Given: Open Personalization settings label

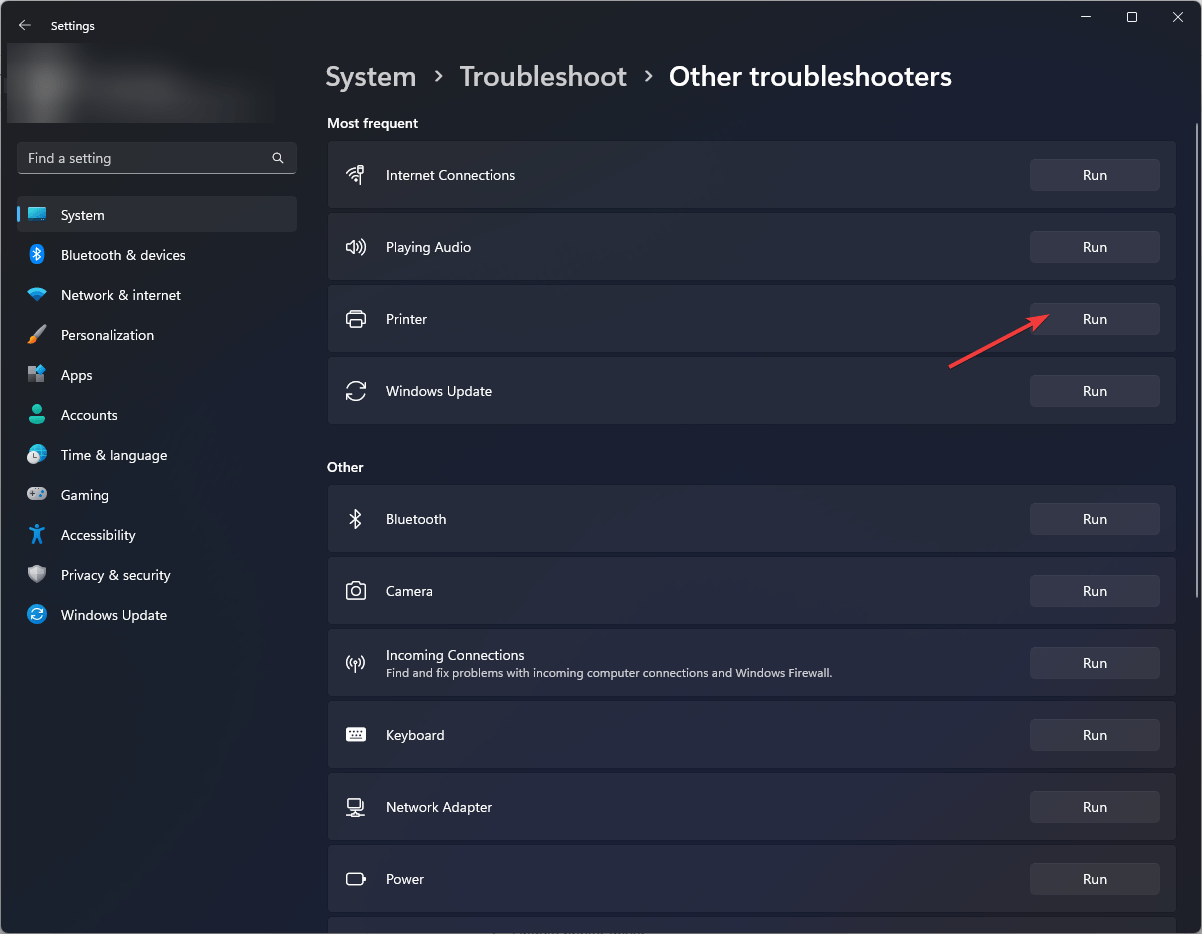Looking at the screenshot, I should pos(107,335).
